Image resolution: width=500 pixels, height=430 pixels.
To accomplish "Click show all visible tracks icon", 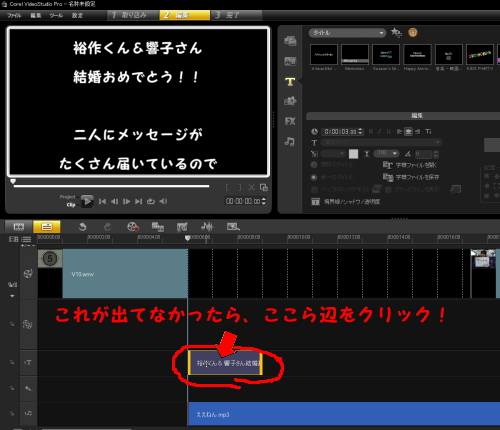I will 13,239.
